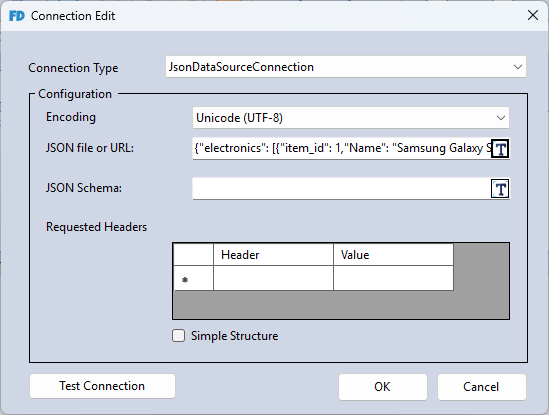Viewport: 549px width, 415px height.
Task: Close the Connection Edit dialog
Action: click(533, 15)
